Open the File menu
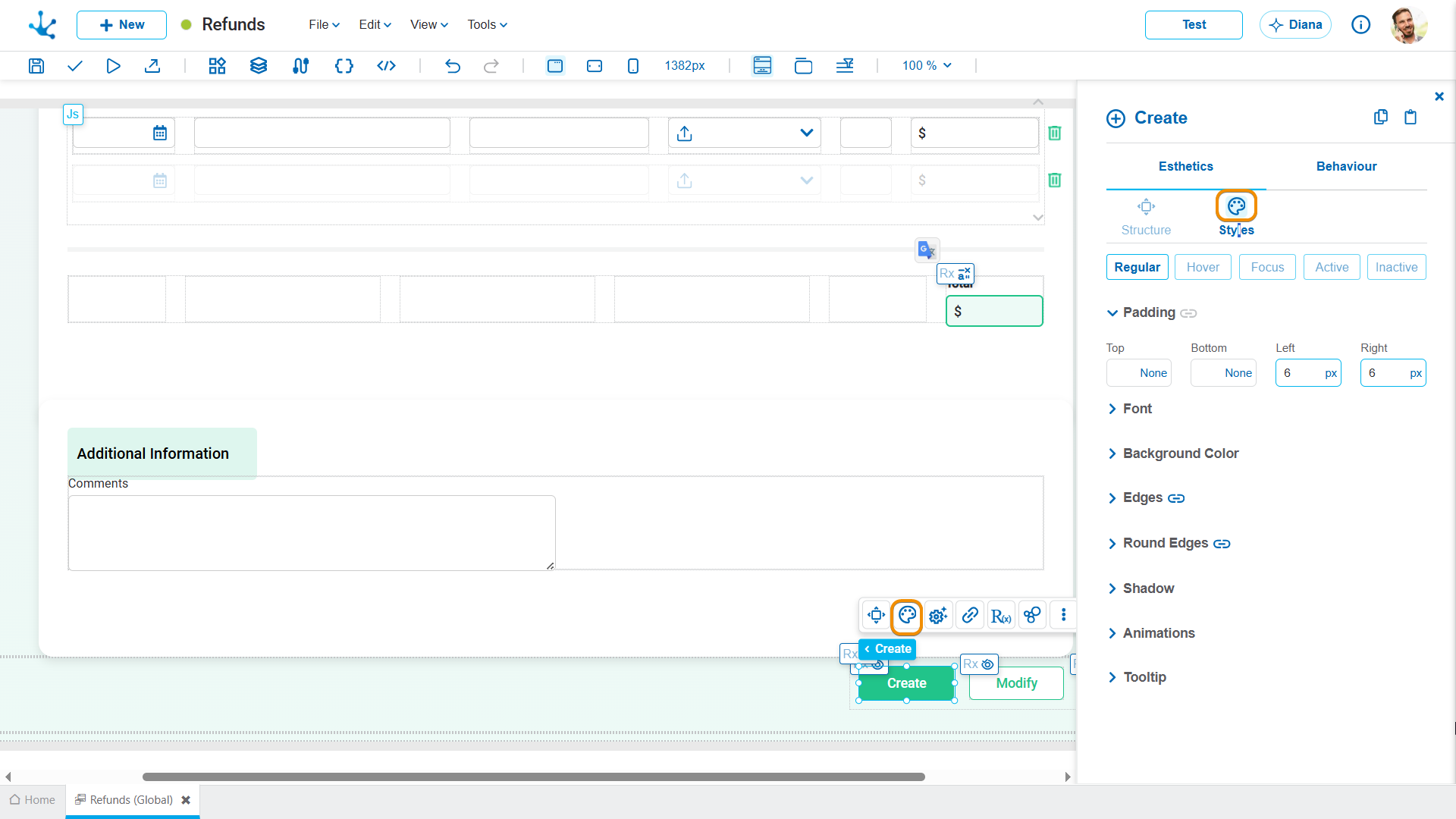Screen dimensions: 1456x819 [324, 25]
